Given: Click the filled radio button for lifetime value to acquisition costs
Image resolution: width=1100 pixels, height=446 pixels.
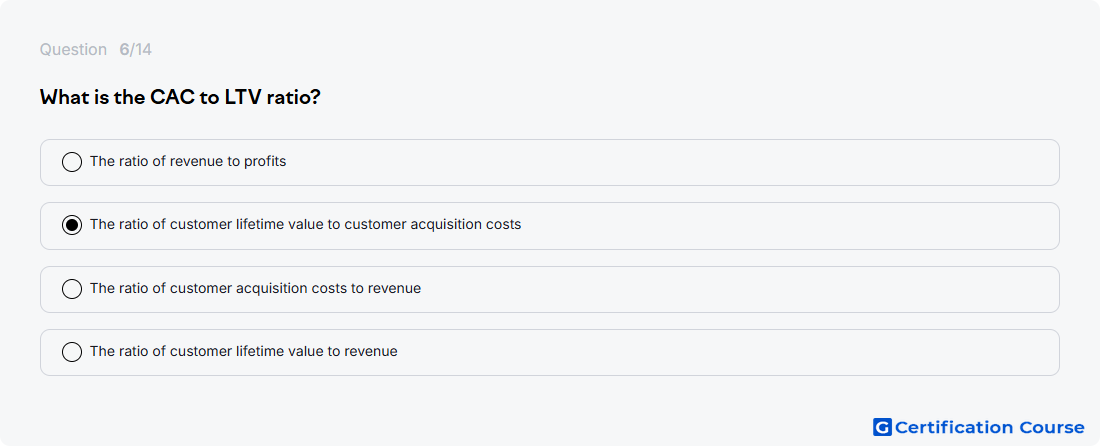Looking at the screenshot, I should tap(72, 225).
